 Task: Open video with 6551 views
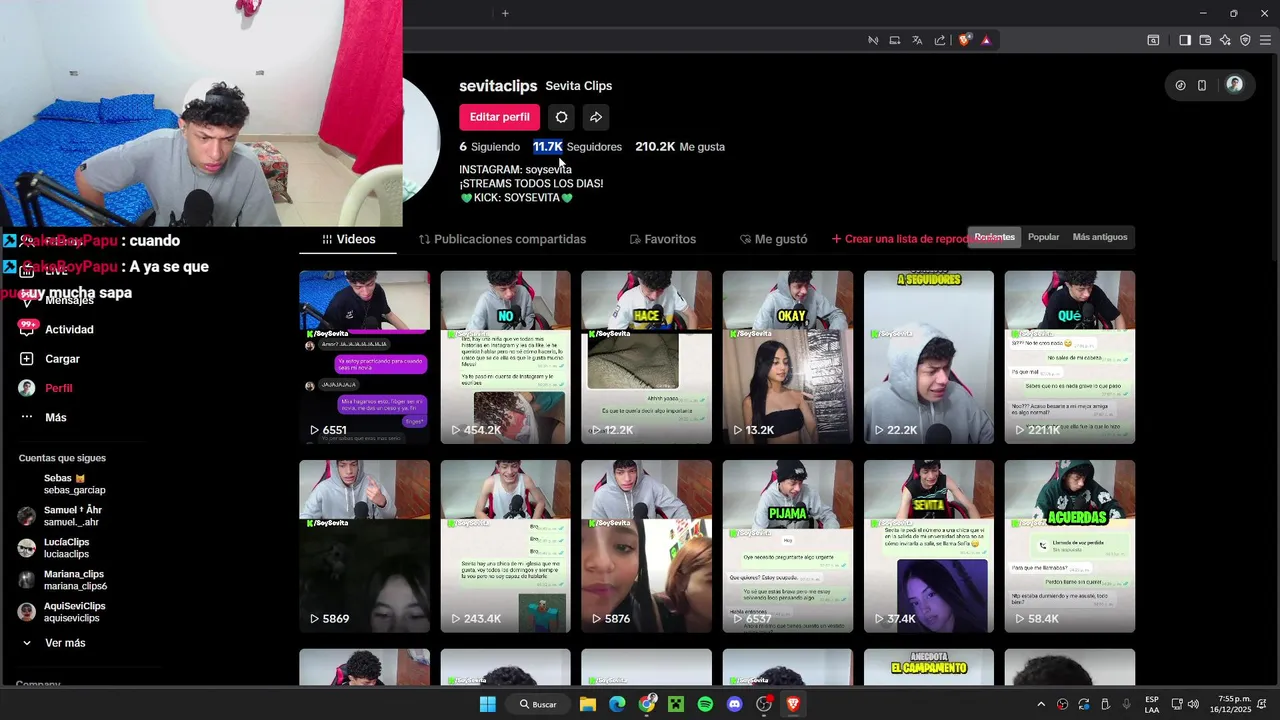[364, 357]
